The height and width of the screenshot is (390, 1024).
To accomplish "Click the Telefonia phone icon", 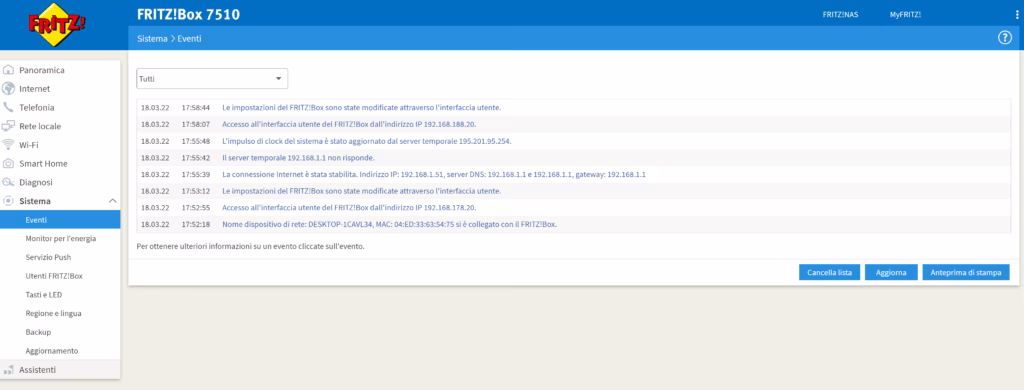I will [8, 107].
